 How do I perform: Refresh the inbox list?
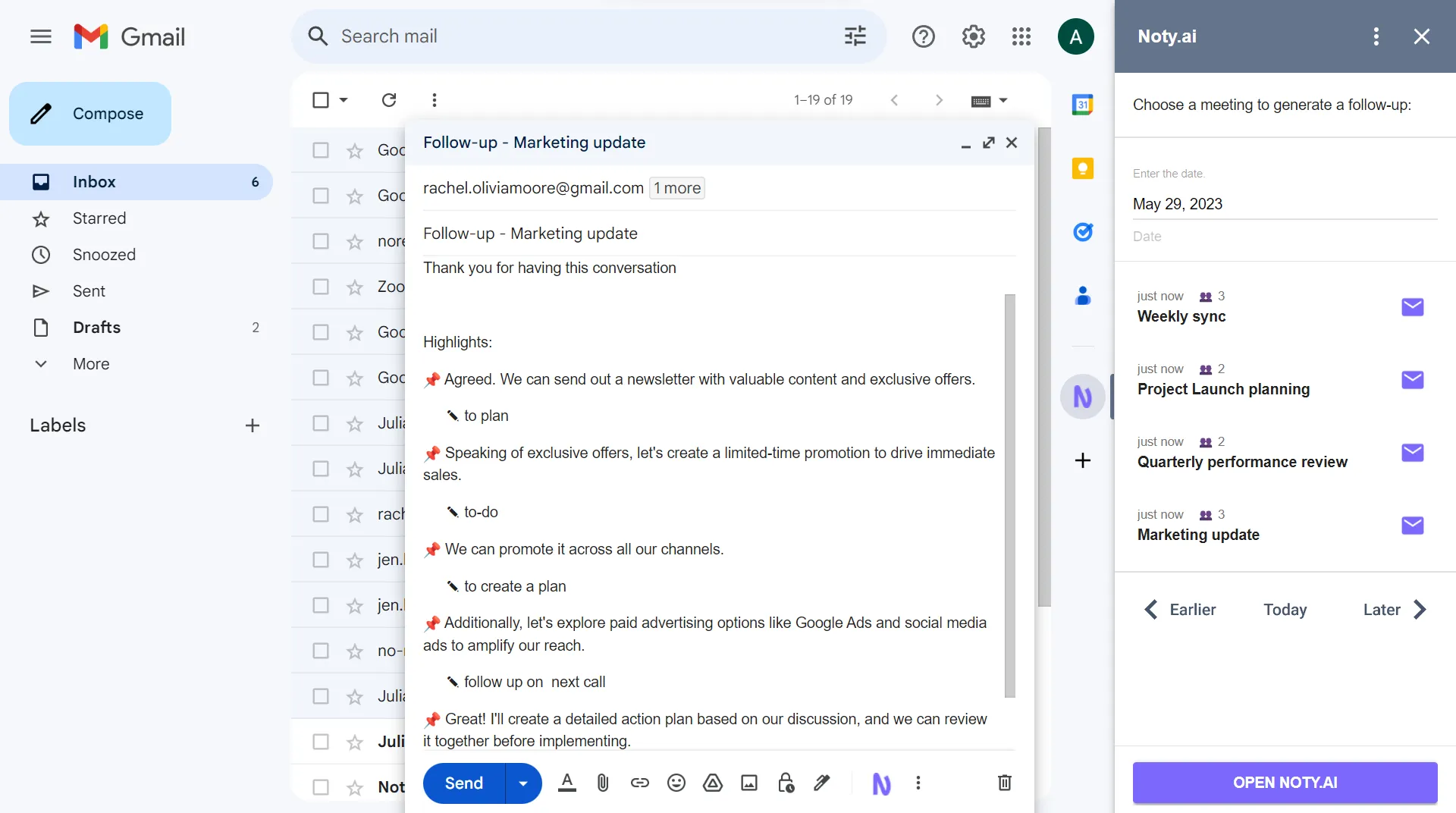389,100
